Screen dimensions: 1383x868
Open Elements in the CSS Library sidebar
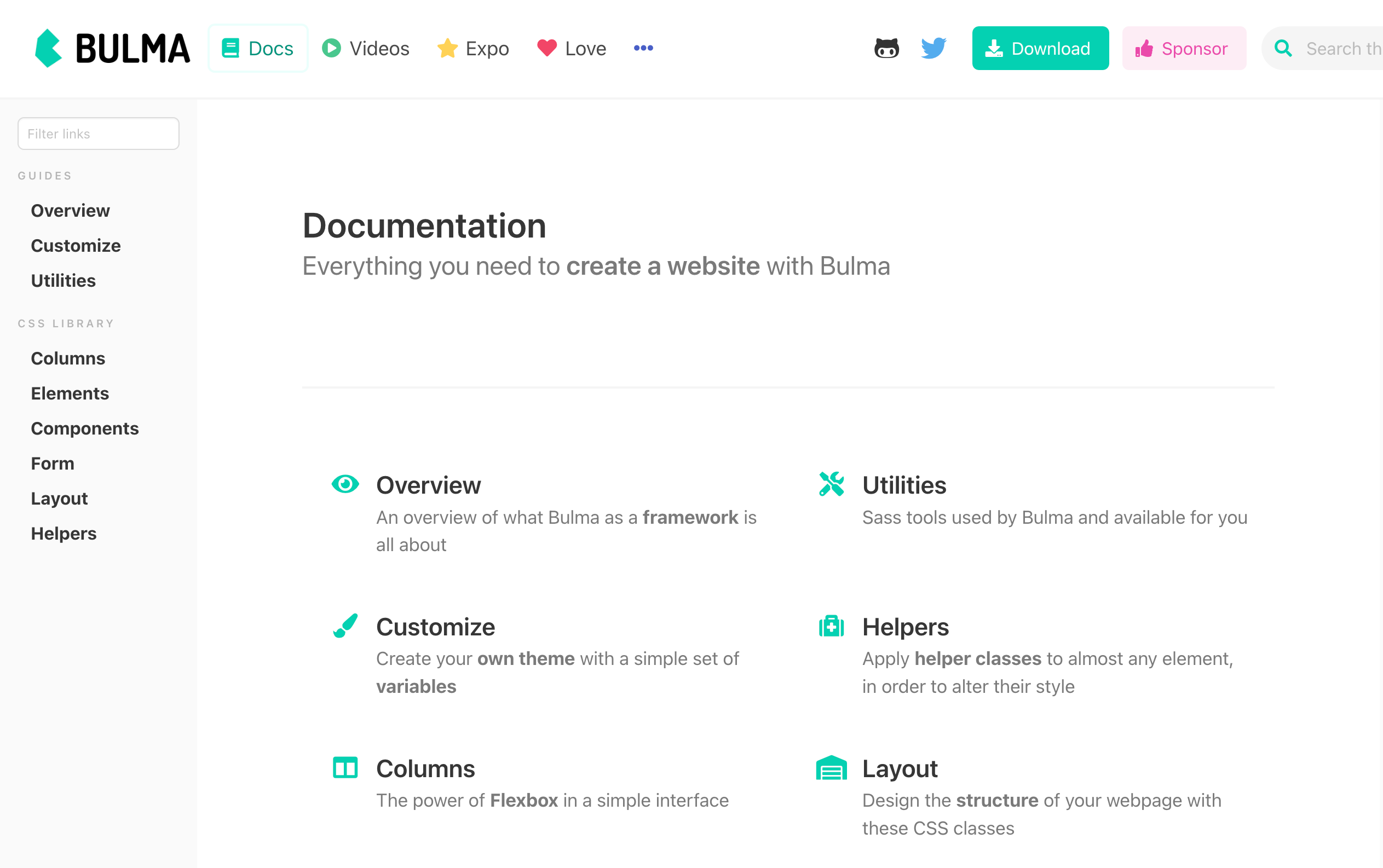click(70, 394)
